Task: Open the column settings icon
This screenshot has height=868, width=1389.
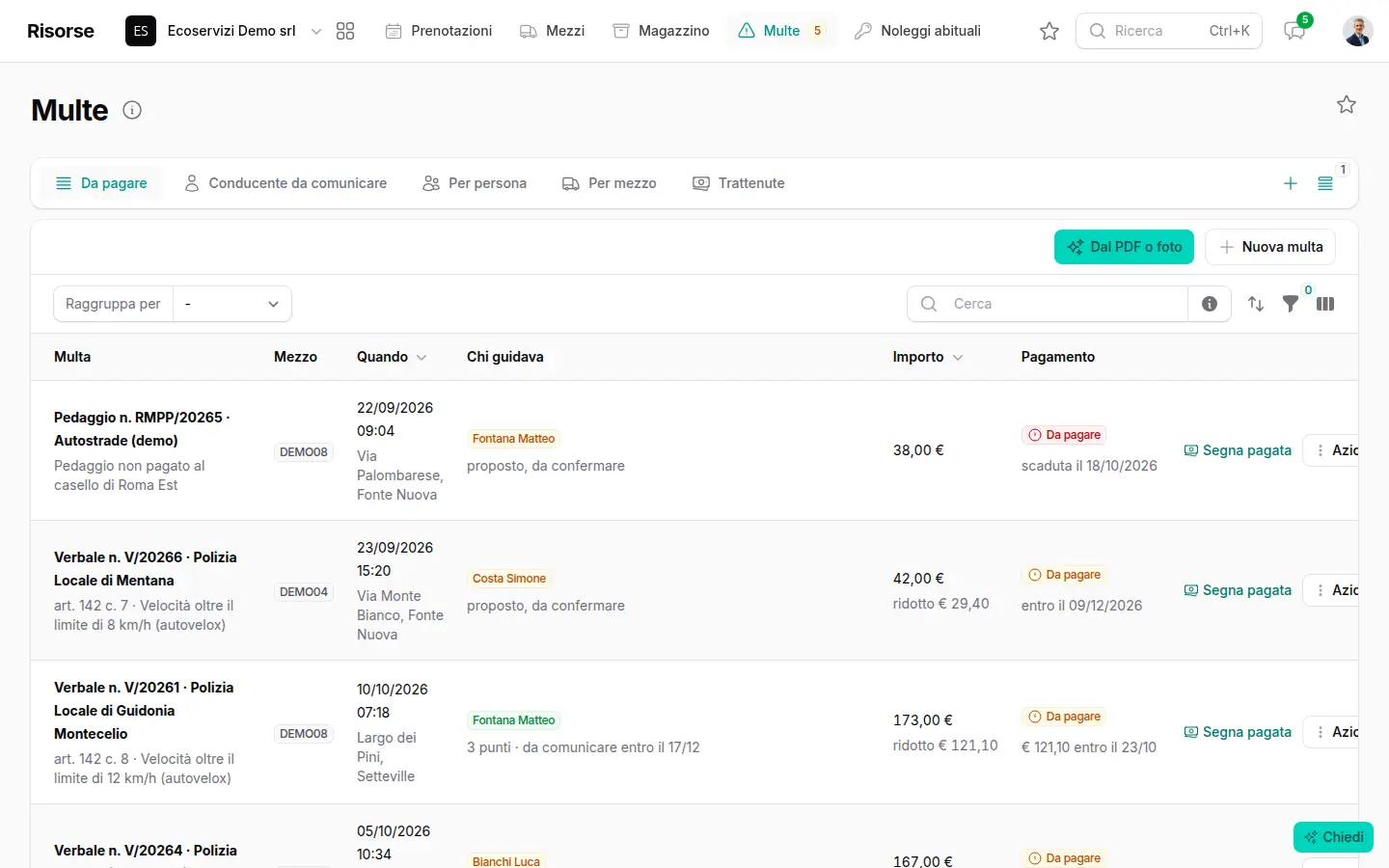Action: pyautogui.click(x=1325, y=304)
